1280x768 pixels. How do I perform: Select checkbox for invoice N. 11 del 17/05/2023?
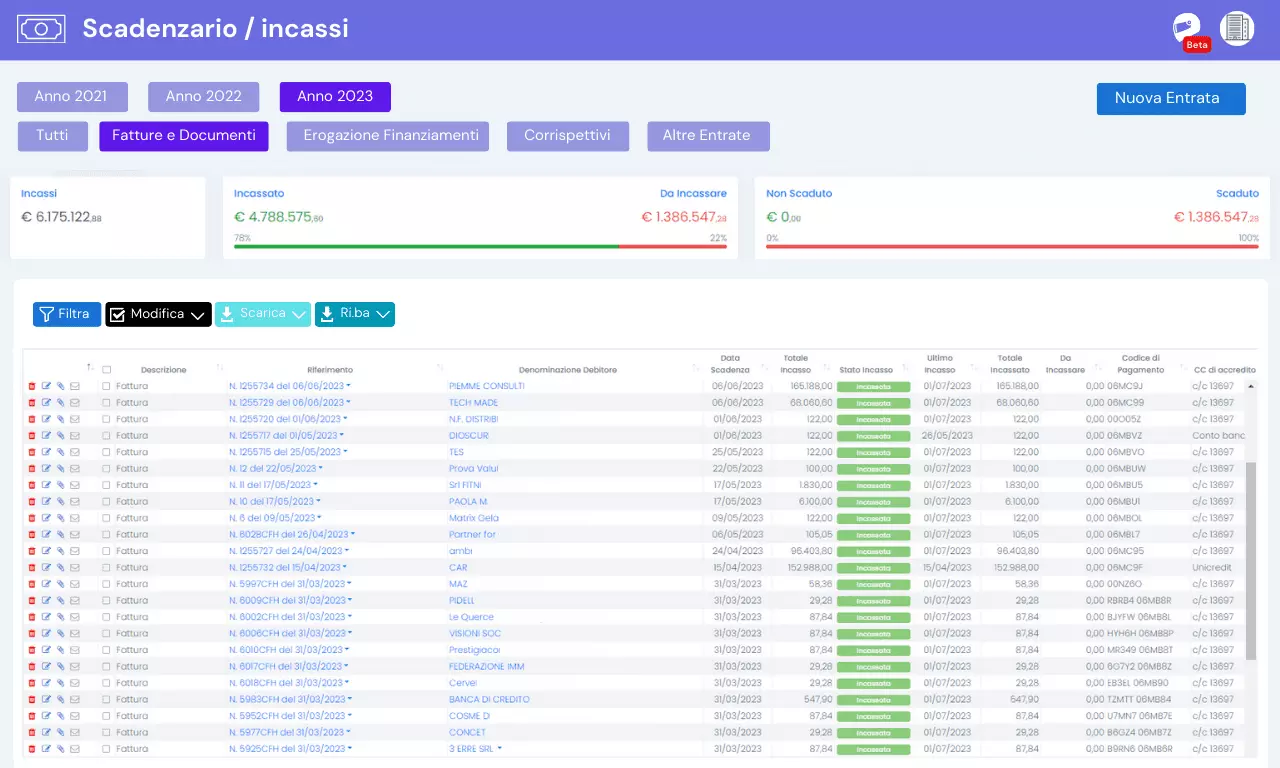[106, 485]
